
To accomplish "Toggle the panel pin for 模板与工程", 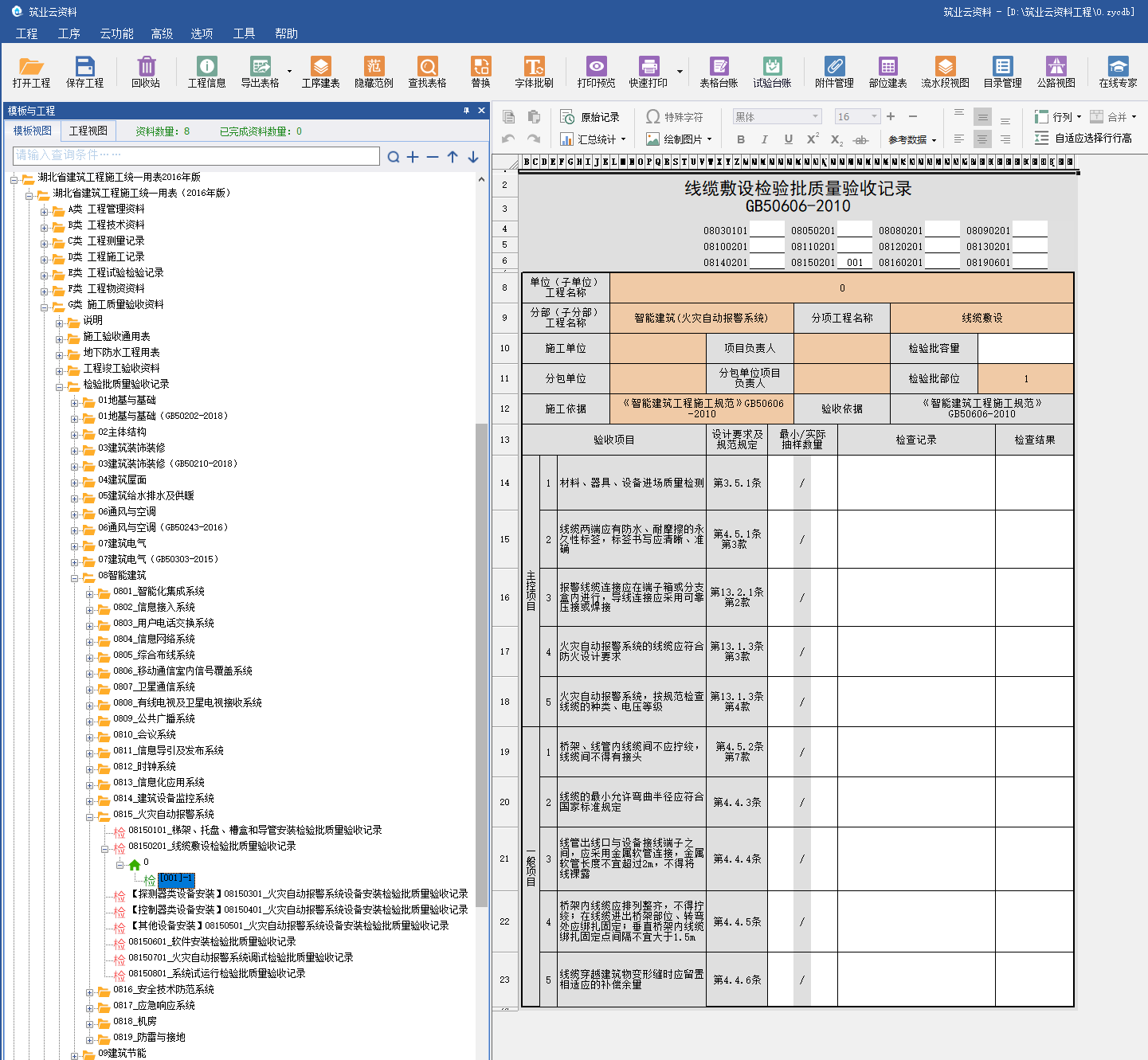I will coord(466,111).
